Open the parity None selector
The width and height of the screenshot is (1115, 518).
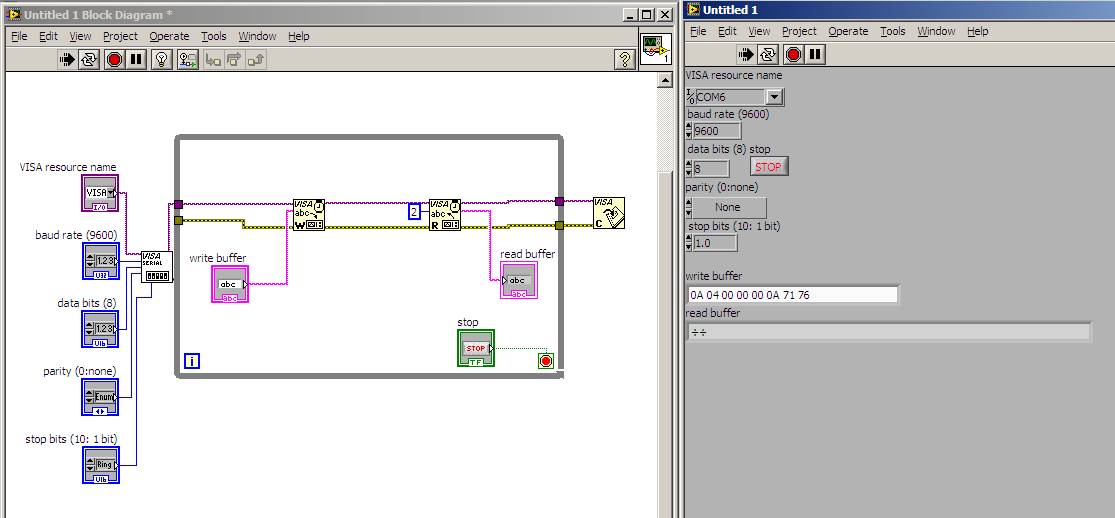coord(727,208)
